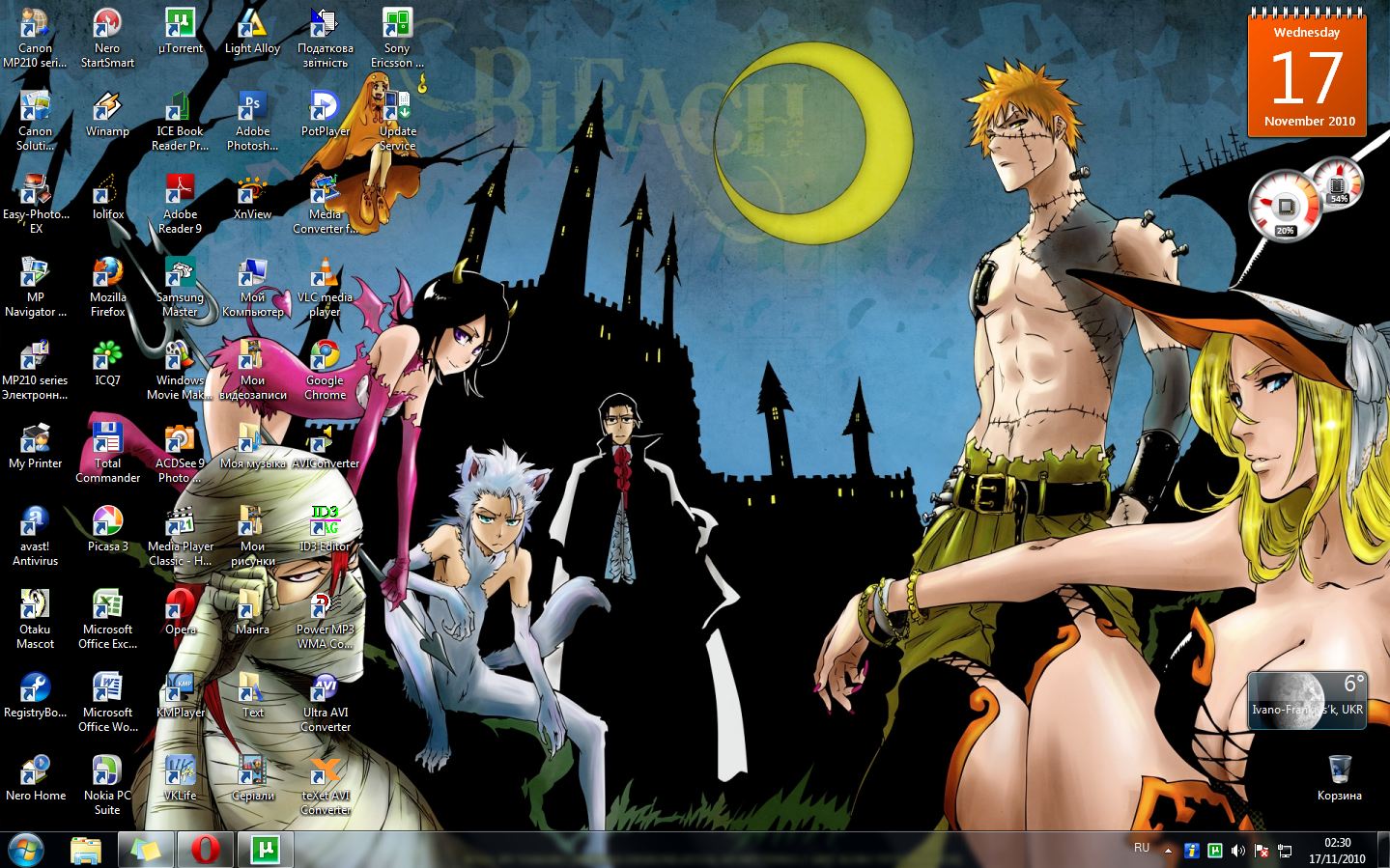
Task: Launch Adobe Photoshop shortcut
Action: 252,122
